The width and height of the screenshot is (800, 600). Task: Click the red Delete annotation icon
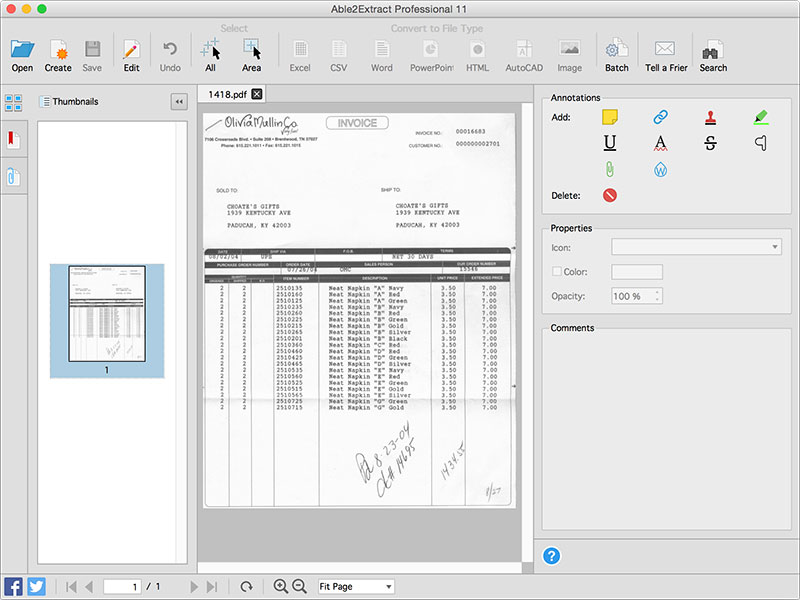(x=610, y=195)
